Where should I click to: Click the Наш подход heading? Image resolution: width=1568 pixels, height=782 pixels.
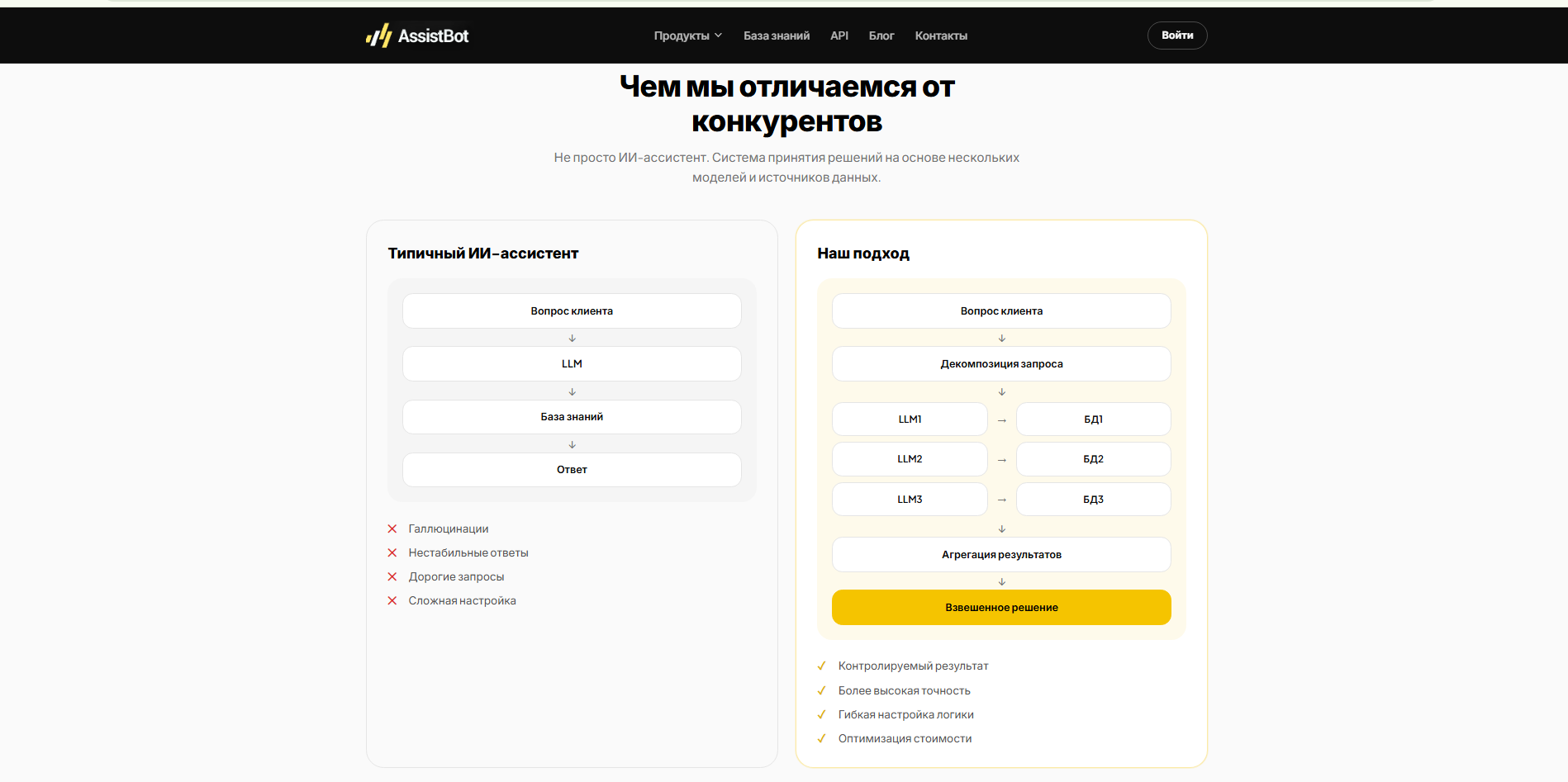pyautogui.click(x=863, y=254)
